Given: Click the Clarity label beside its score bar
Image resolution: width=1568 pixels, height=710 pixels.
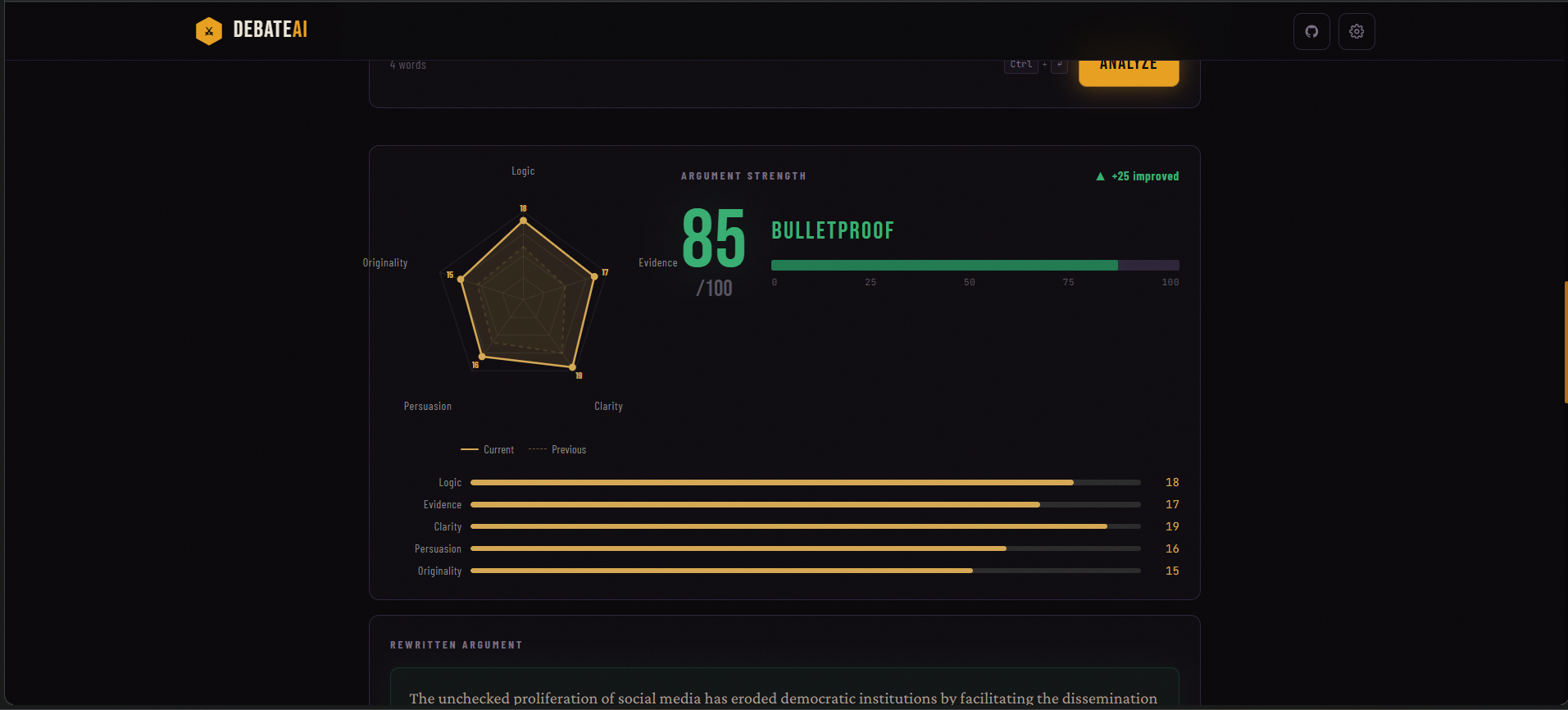Looking at the screenshot, I should pos(448,527).
